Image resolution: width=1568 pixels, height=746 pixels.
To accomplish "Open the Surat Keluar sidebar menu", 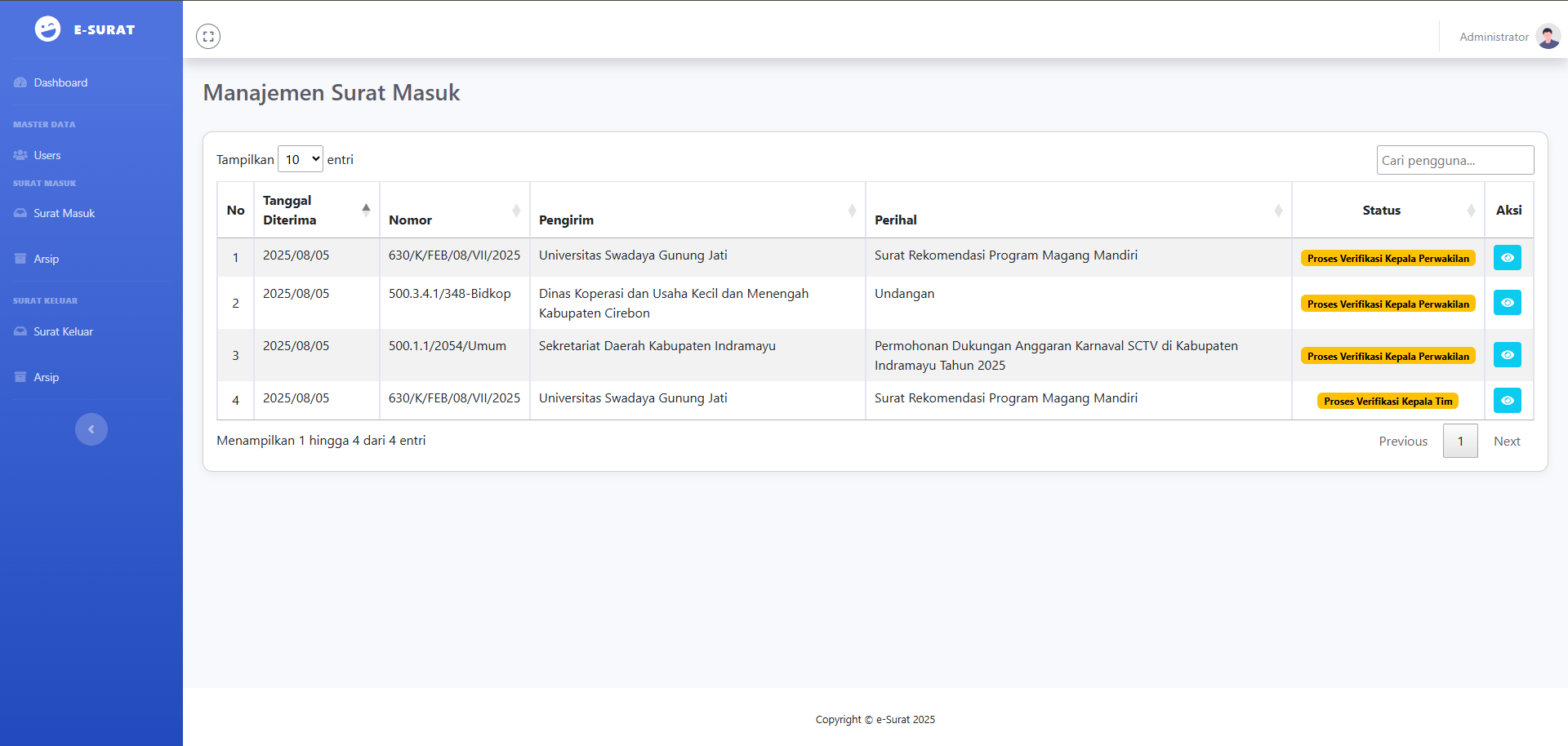I will (63, 331).
